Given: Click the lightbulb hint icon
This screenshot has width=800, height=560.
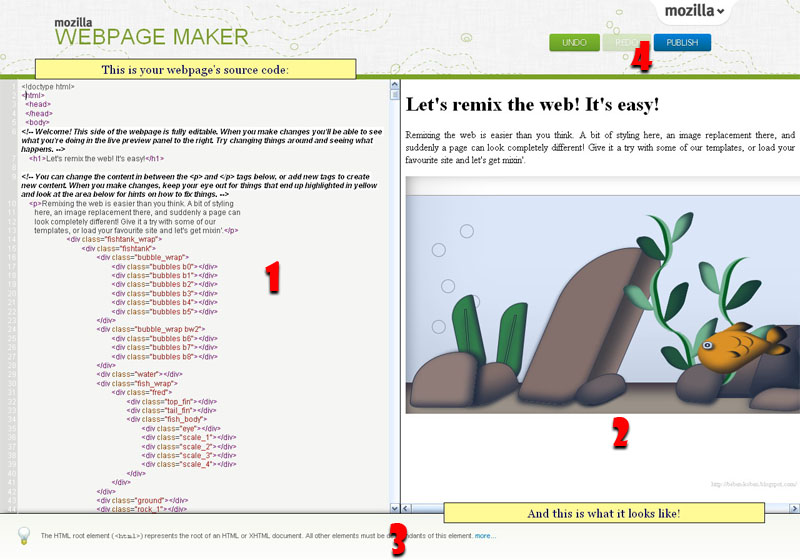Looking at the screenshot, I should (23, 535).
